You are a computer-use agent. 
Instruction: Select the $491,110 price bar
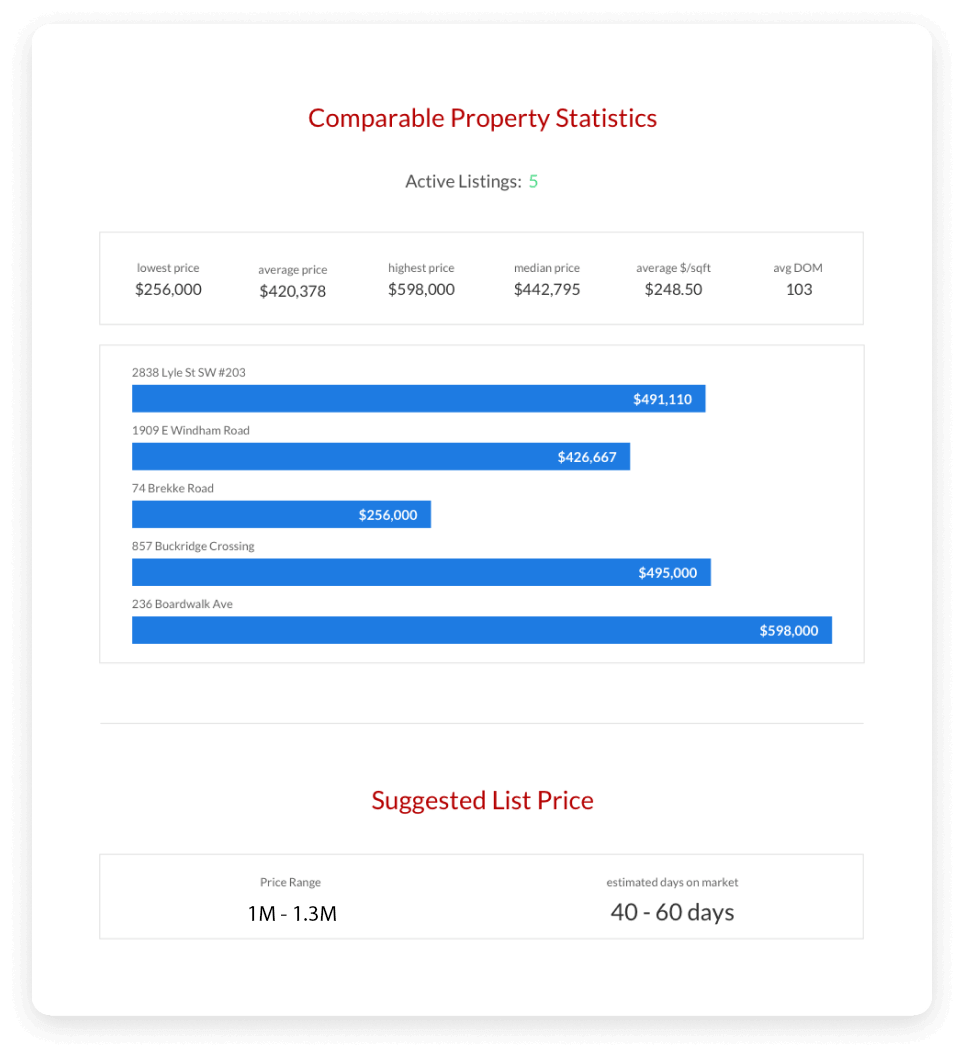[x=418, y=399]
